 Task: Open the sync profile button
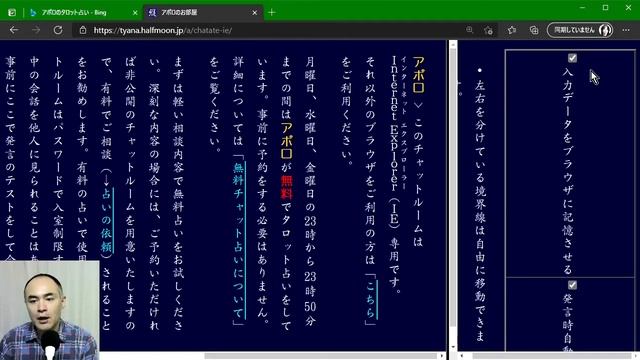click(580, 30)
